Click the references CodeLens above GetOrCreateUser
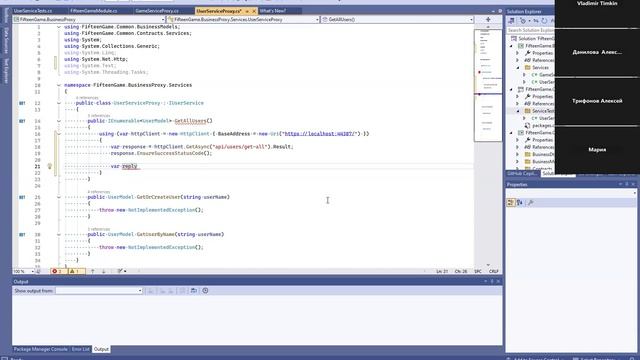Screen dimensions: 640x360 pos(99,192)
